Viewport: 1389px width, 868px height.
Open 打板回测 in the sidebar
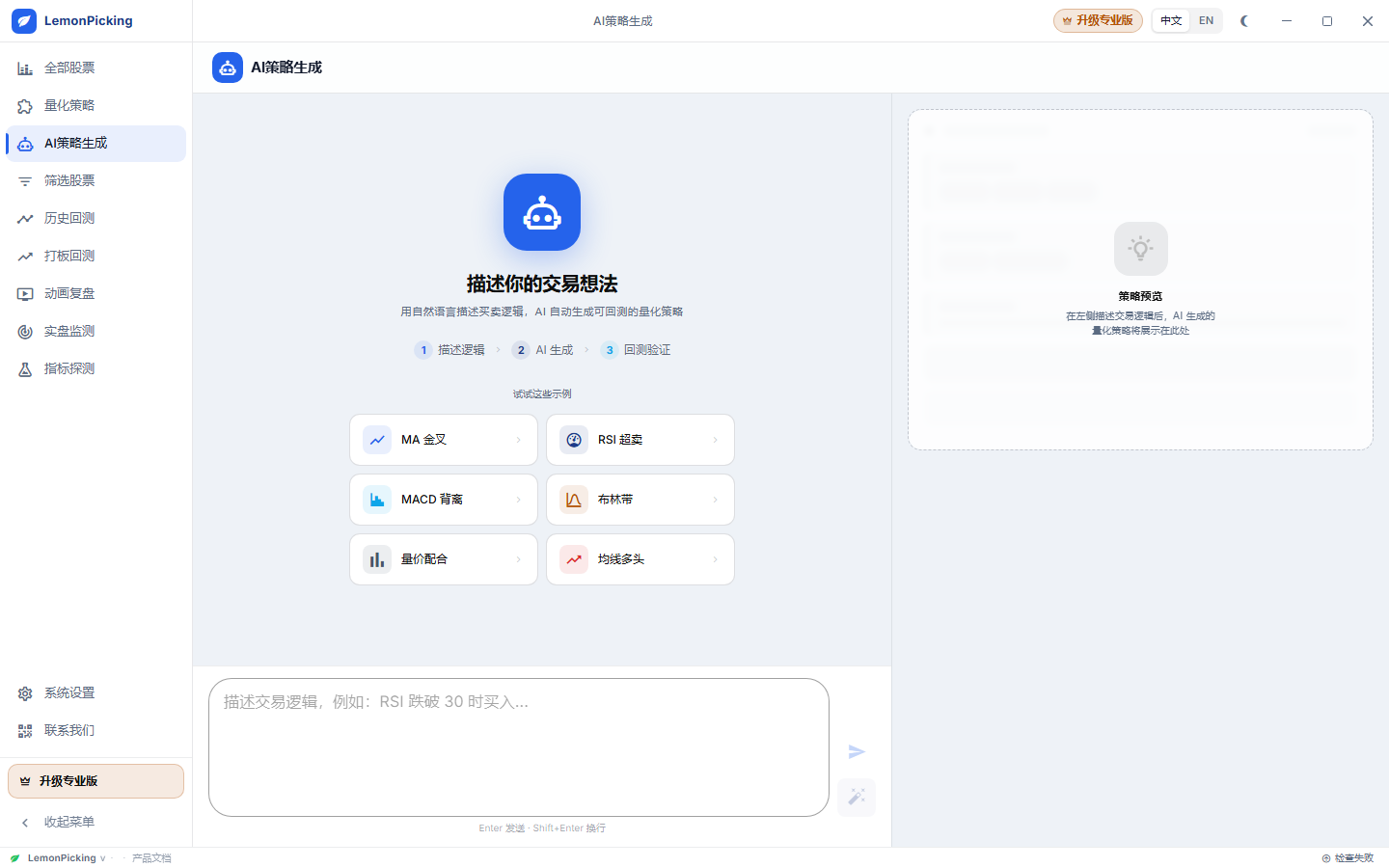point(95,257)
